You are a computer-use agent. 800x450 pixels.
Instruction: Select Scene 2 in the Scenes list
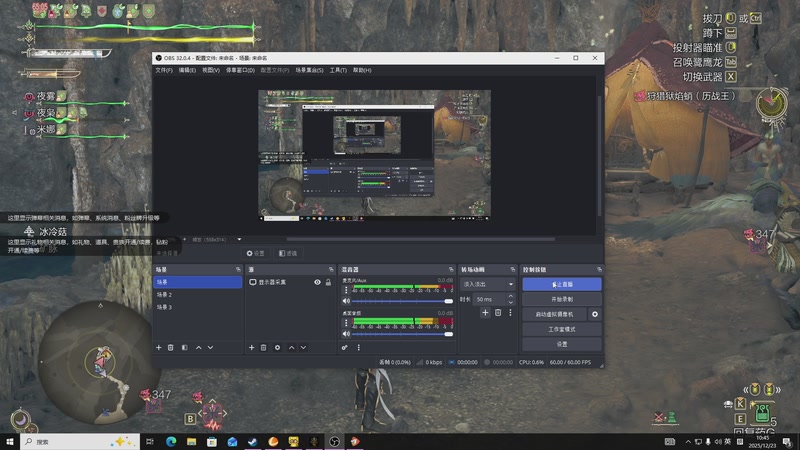click(x=197, y=294)
